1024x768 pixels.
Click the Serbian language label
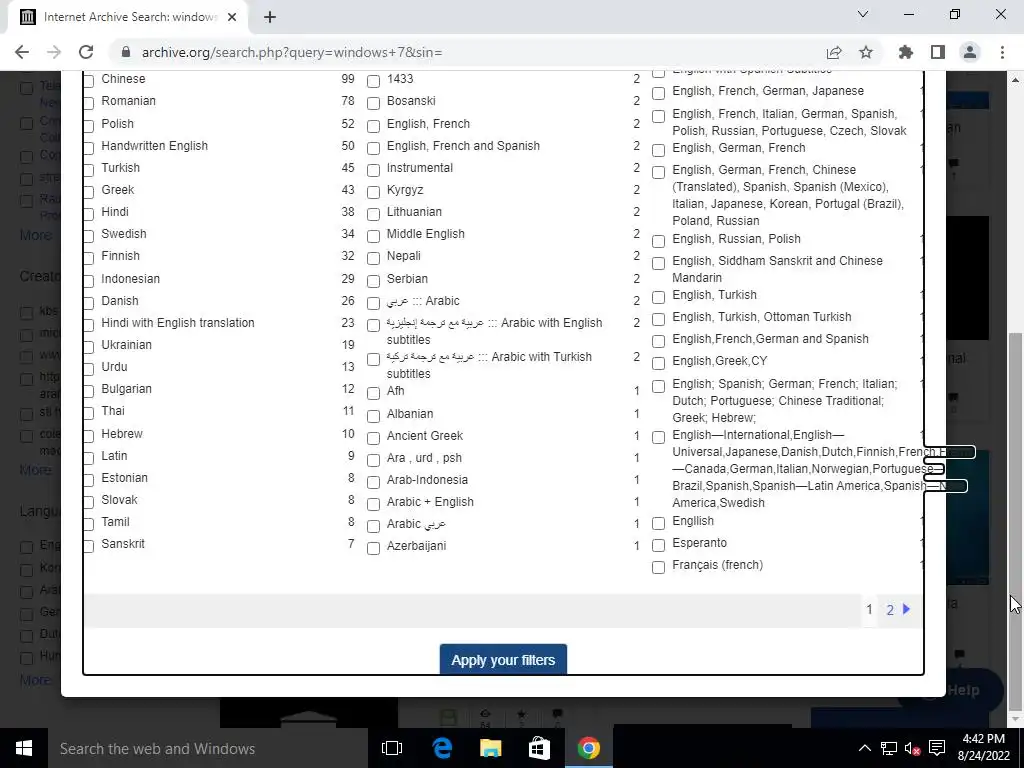click(407, 279)
